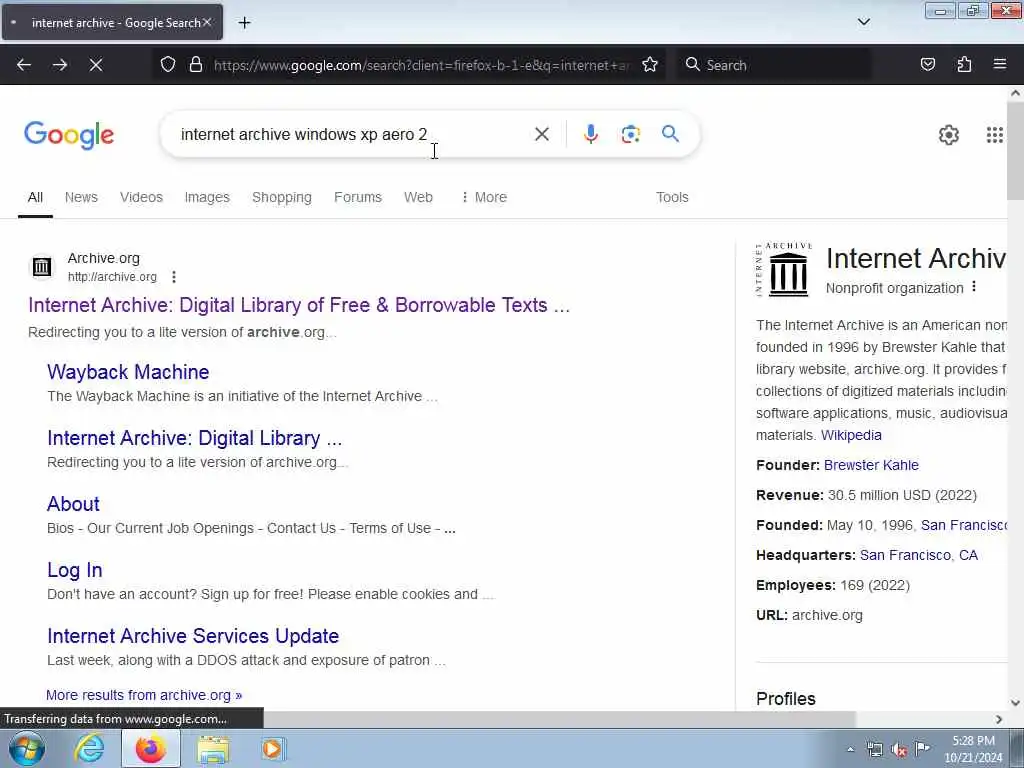Open the Internet Archive: Digital Library sublink

[x=195, y=438]
